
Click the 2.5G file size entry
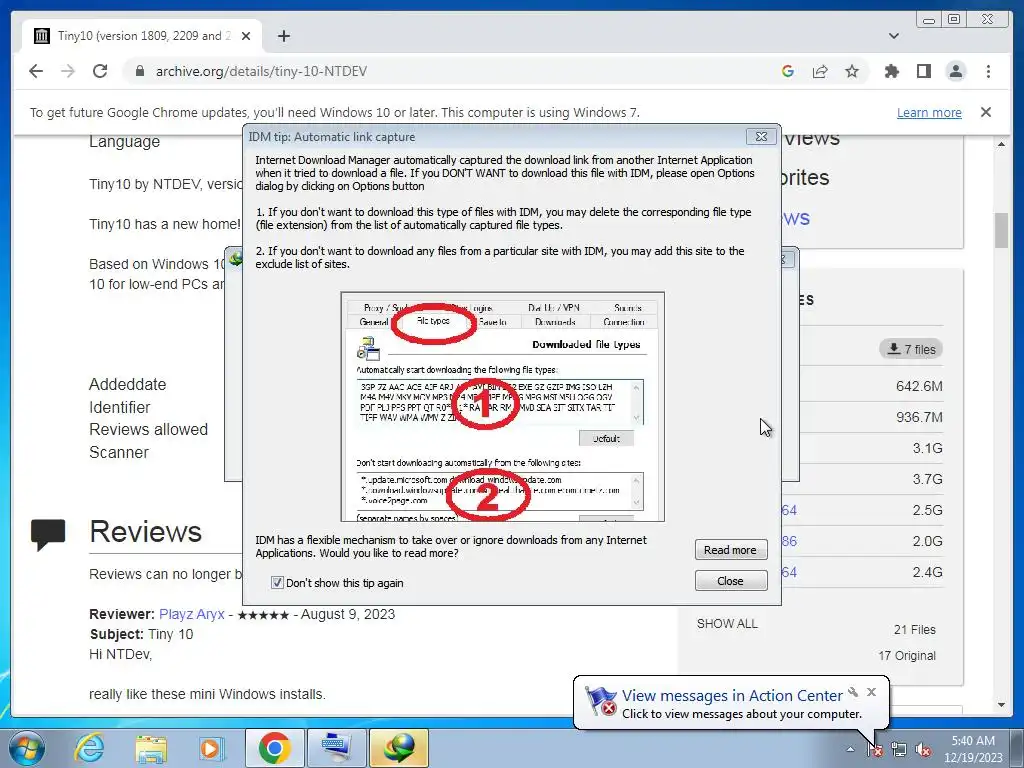pos(927,510)
